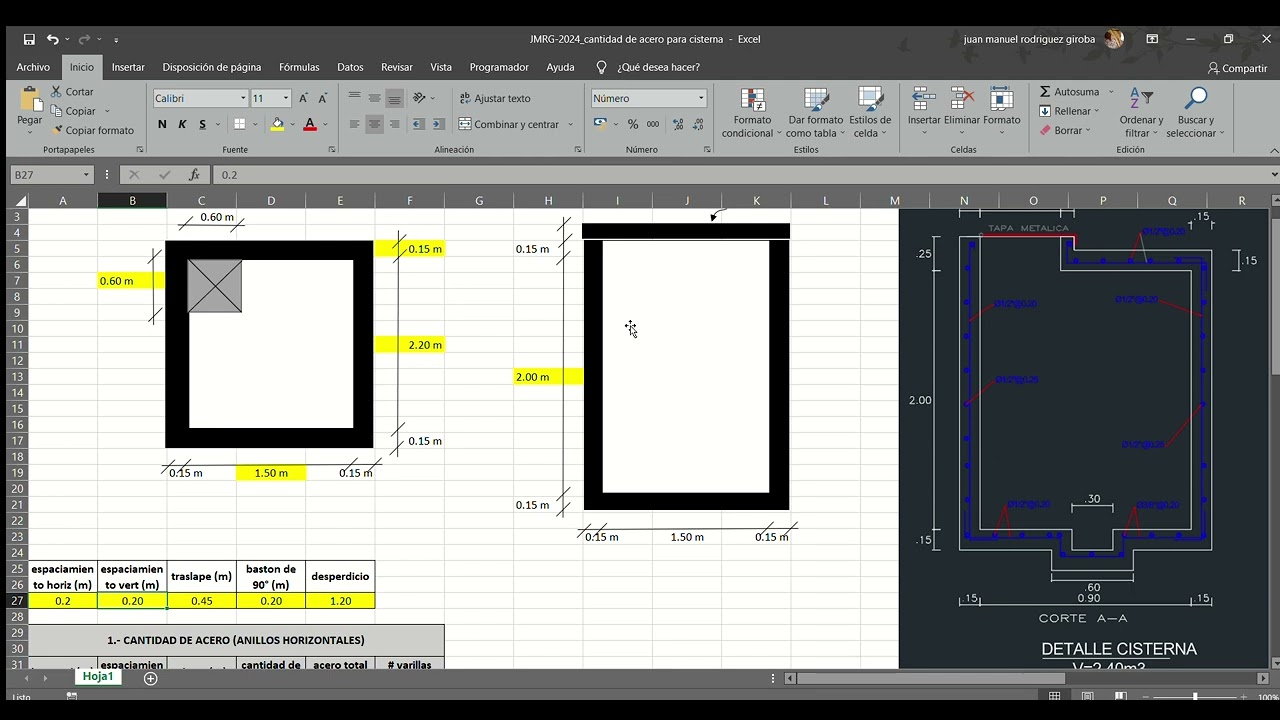Open the Insertar ribbon tab
The width and height of the screenshot is (1280, 720).
128,67
